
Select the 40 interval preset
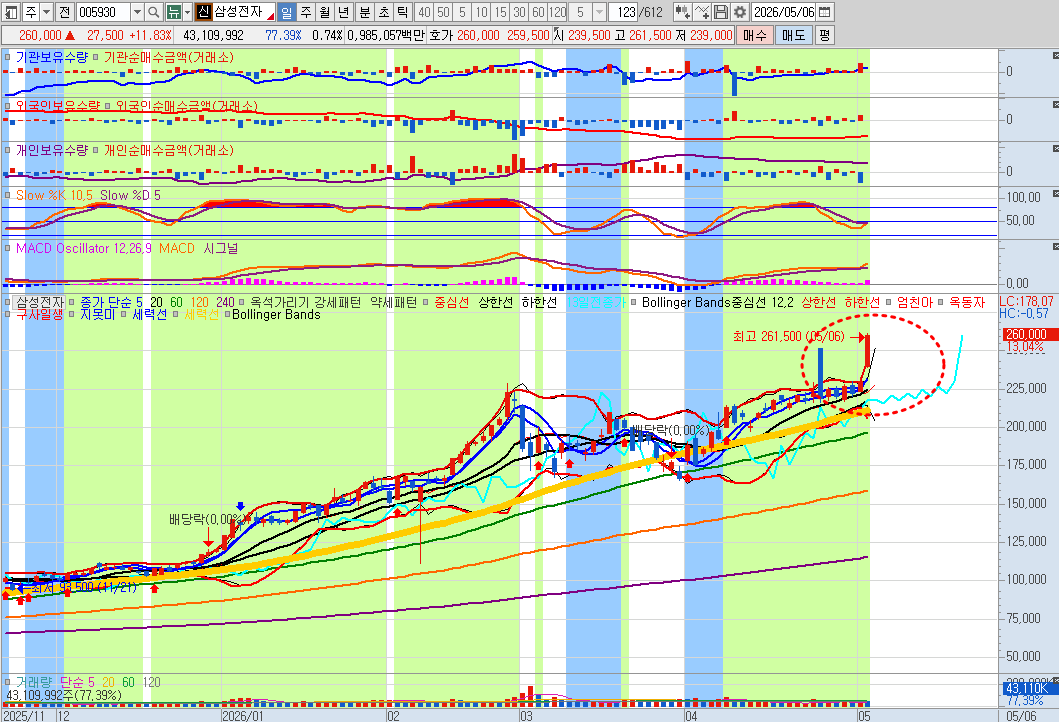click(x=424, y=11)
